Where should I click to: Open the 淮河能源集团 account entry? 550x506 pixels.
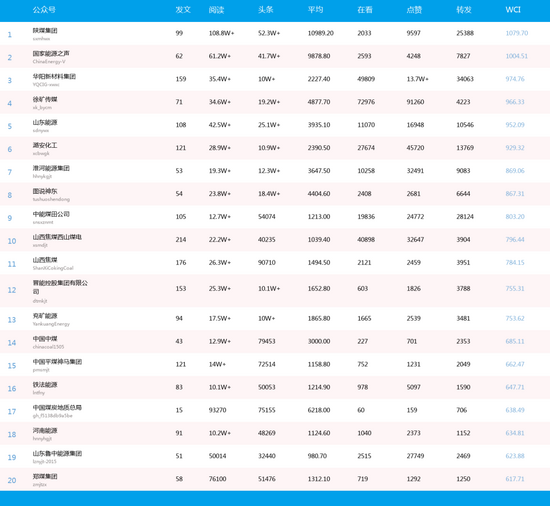coord(51,168)
